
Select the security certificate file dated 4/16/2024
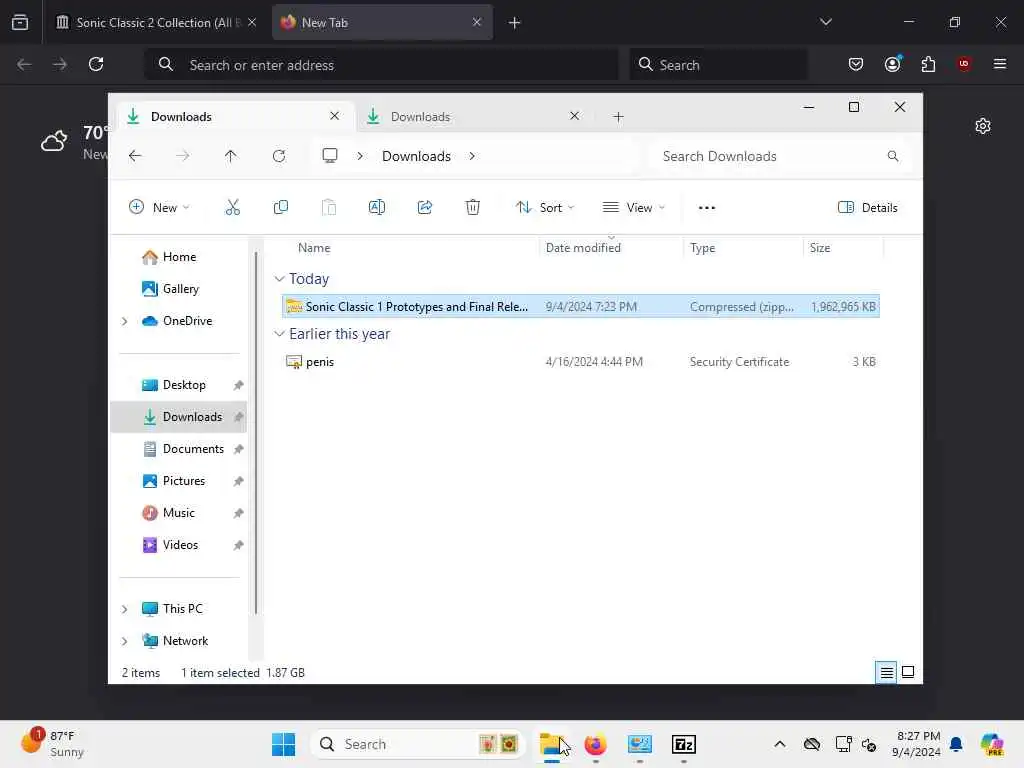pyautogui.click(x=581, y=362)
